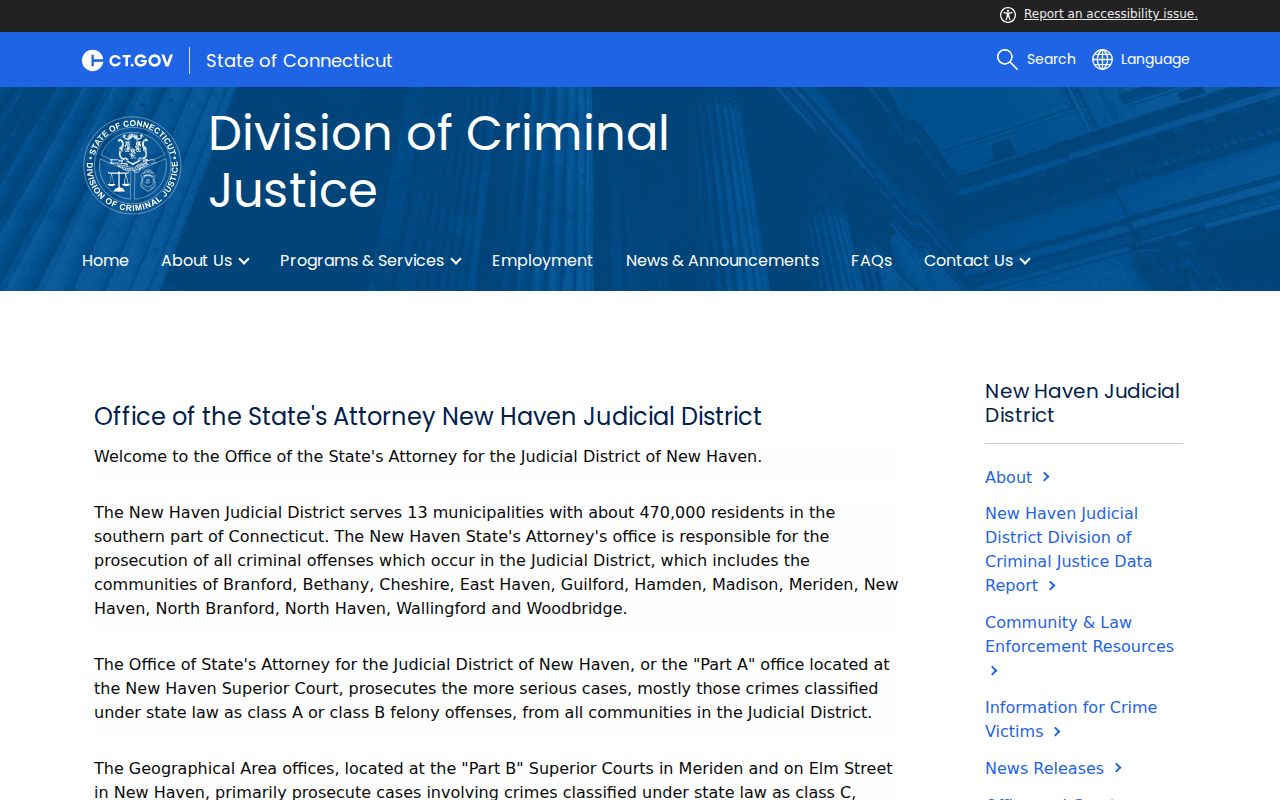Image resolution: width=1280 pixels, height=800 pixels.
Task: Click the arrow after Crime Victims
Action: pos(1058,732)
